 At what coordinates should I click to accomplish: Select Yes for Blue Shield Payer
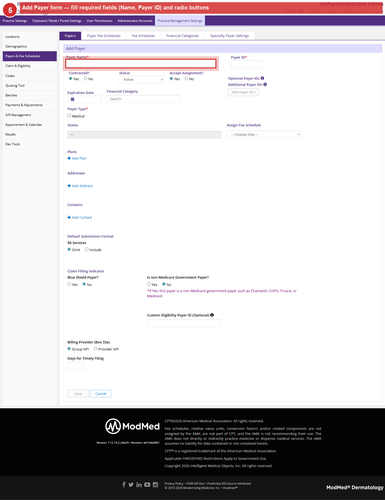pyautogui.click(x=69, y=284)
